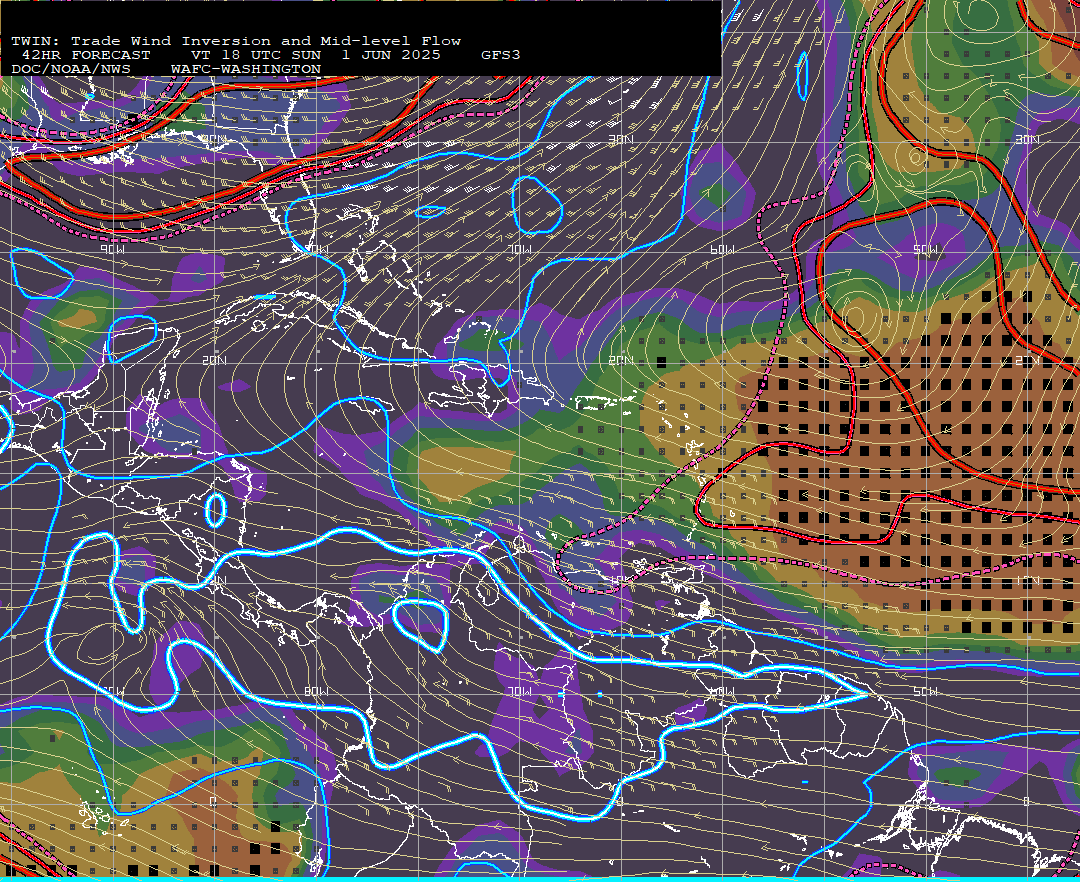Image resolution: width=1080 pixels, height=882 pixels.
Task: Select the '42HR FORECAST' header text
Action: click(85, 55)
